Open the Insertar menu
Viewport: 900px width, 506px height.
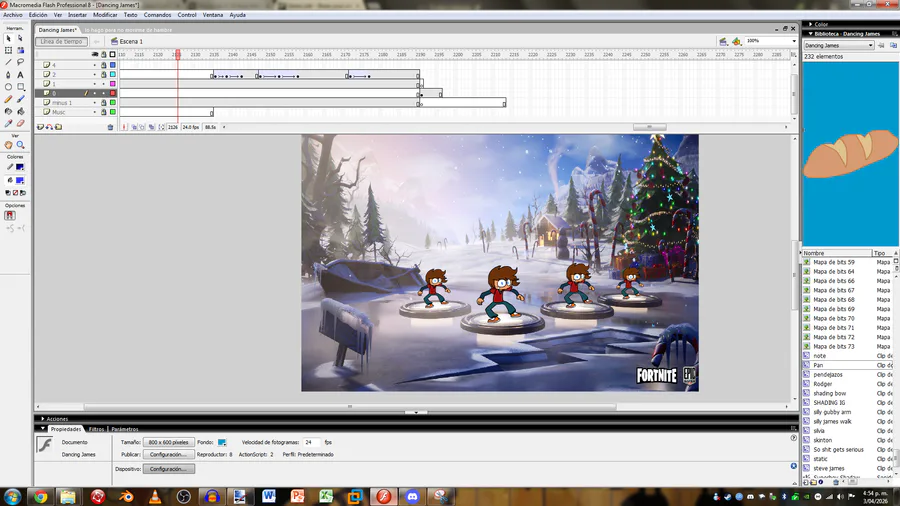point(77,15)
